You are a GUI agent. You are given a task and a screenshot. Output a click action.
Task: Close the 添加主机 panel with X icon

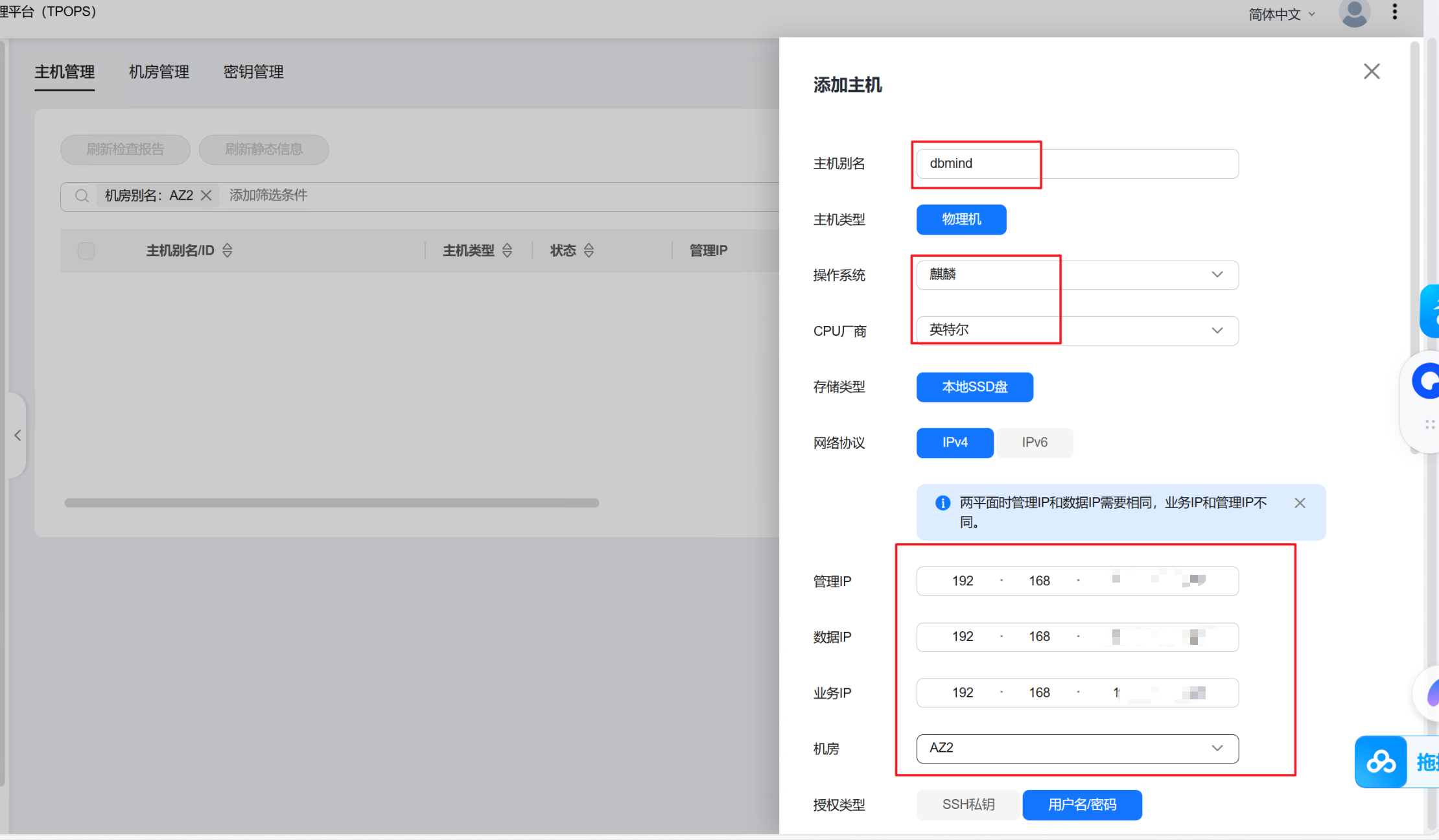(1371, 71)
